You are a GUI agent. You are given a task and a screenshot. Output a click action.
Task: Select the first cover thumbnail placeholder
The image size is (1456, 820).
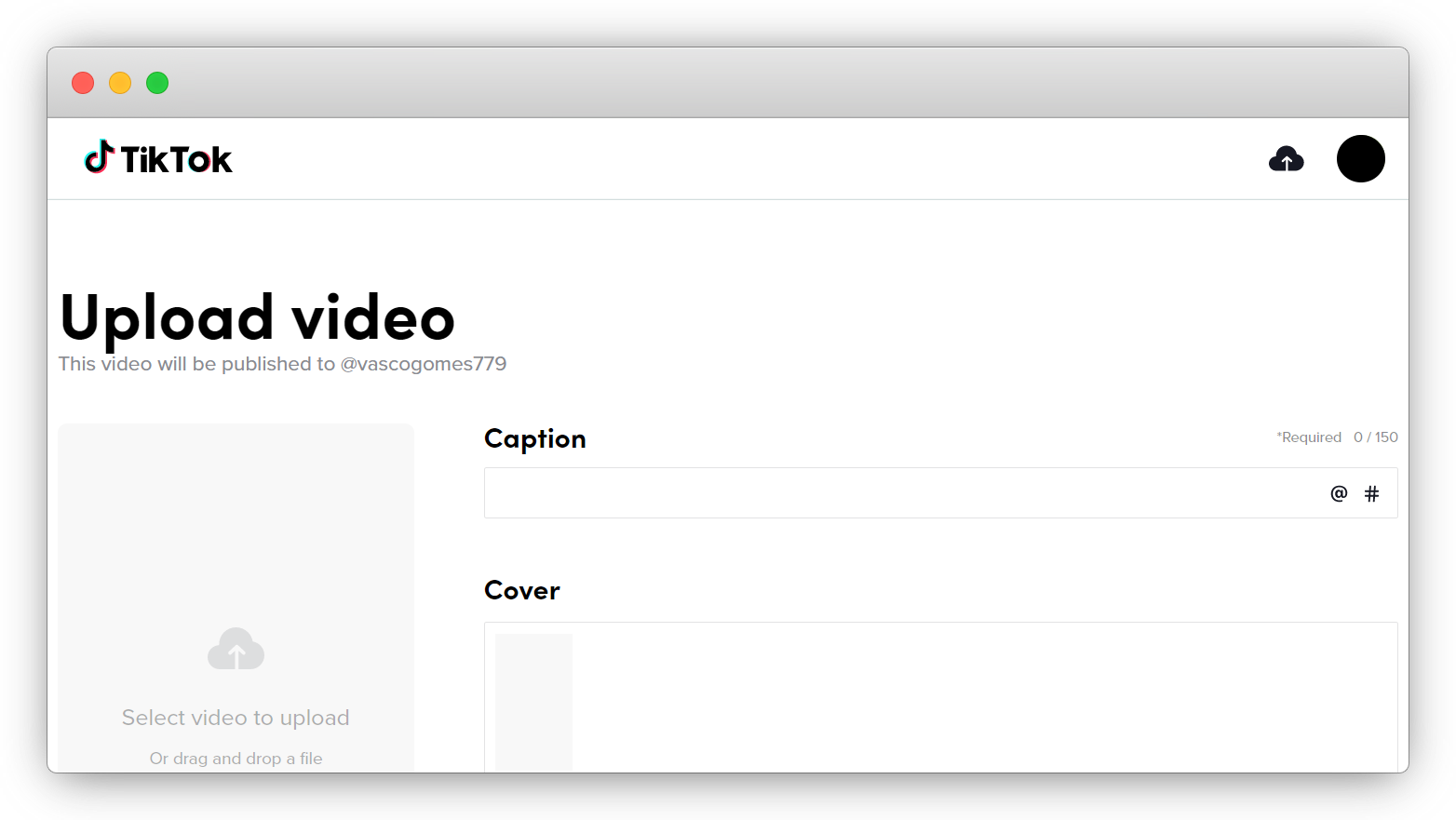click(533, 702)
